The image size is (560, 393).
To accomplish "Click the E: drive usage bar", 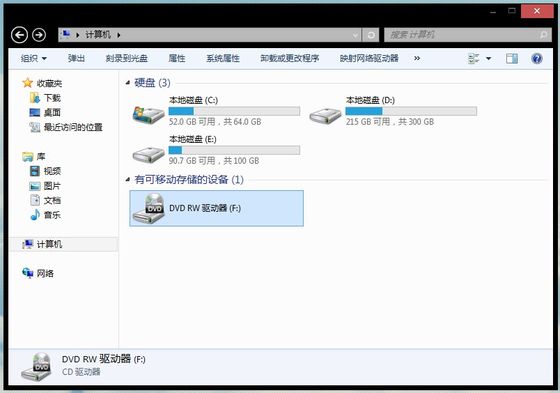I will [234, 150].
